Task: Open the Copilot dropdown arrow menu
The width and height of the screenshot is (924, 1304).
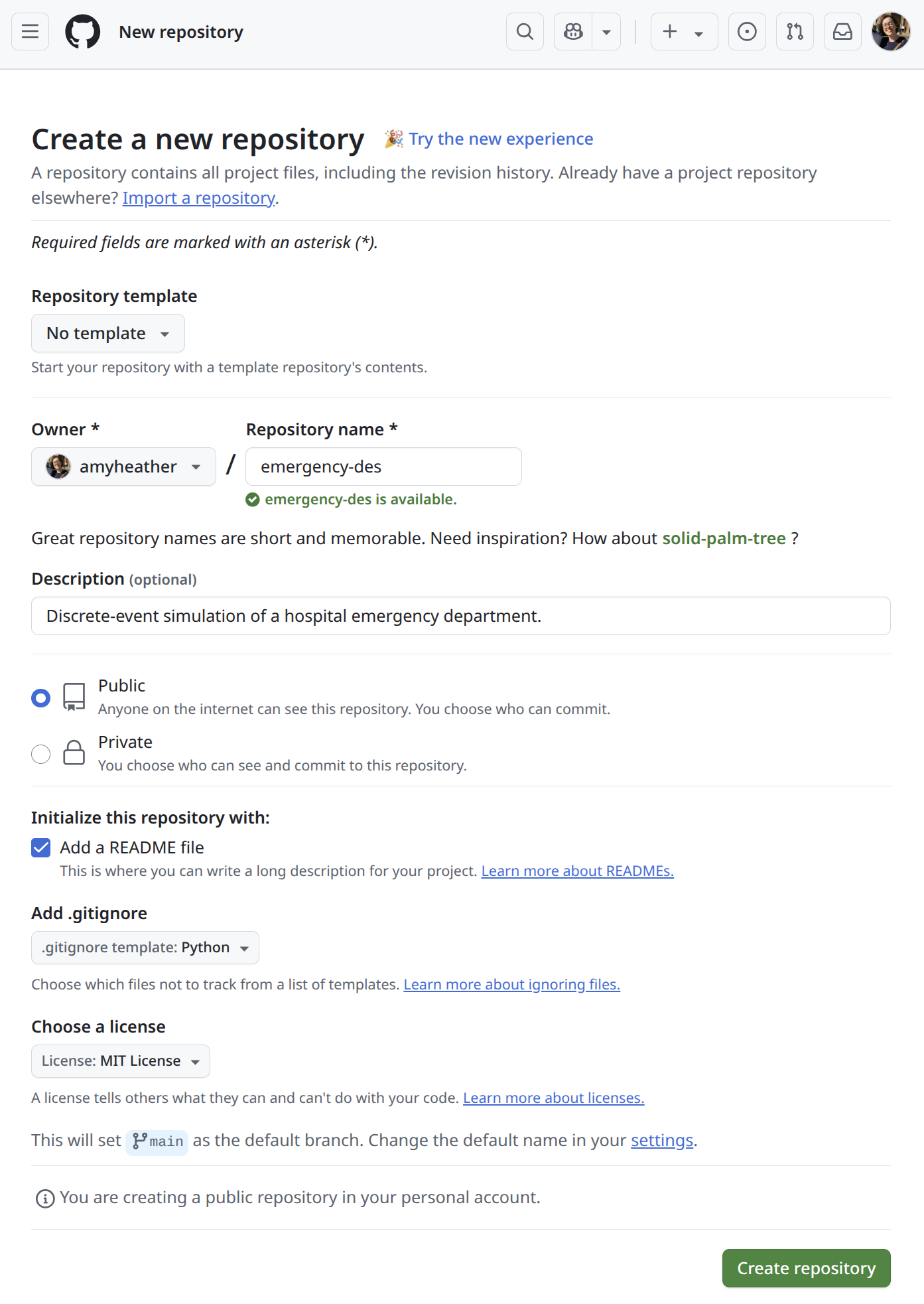Action: pos(606,32)
